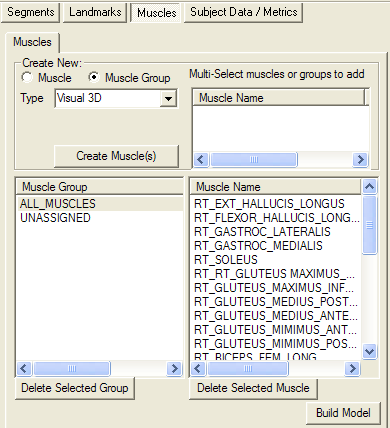
Task: Select the top-level Muscles tab
Action: [156, 13]
